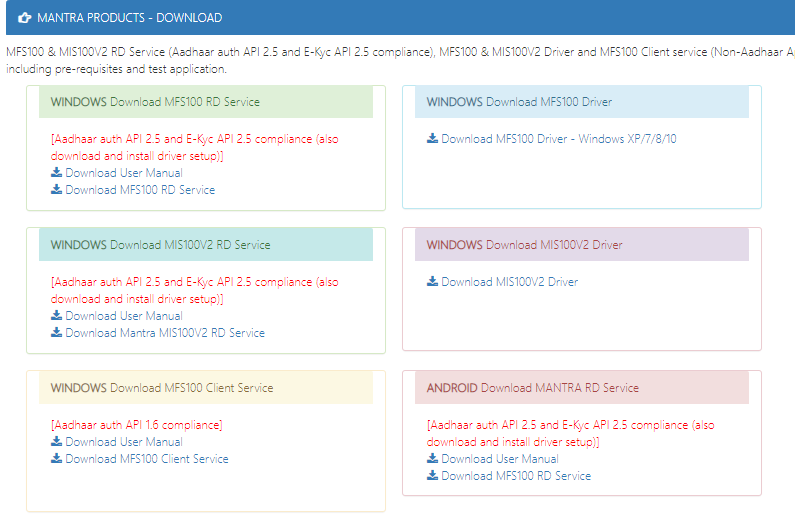Open Download User Manual under MIS100V2 RD Service

[x=124, y=316]
